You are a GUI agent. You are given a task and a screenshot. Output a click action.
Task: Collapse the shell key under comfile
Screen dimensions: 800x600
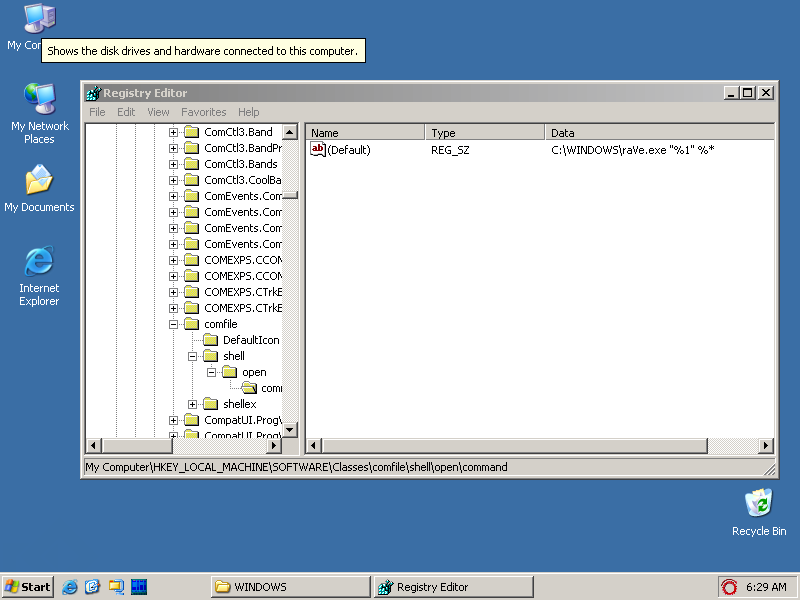click(192, 356)
